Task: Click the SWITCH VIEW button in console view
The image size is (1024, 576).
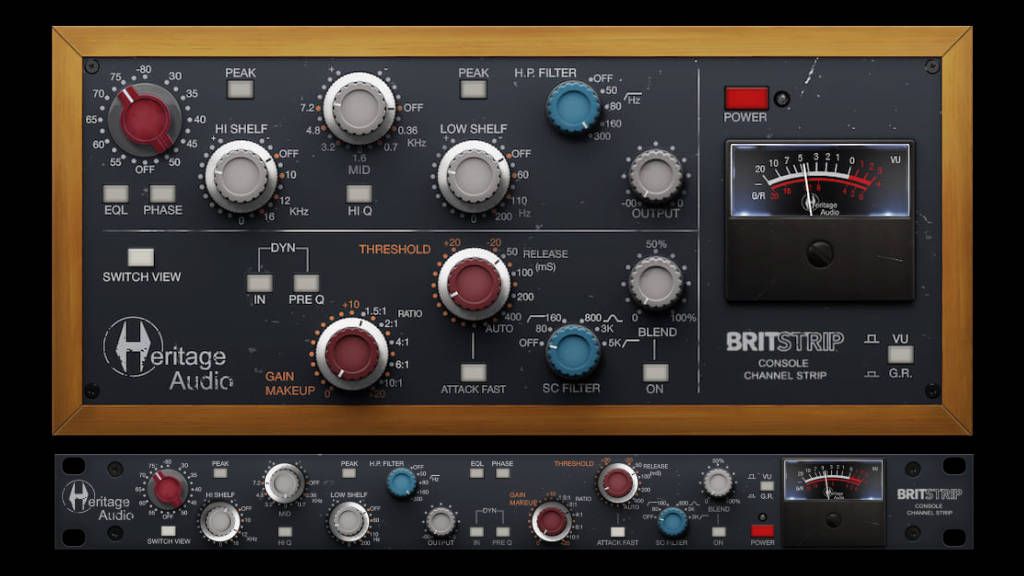Action: click(140, 257)
